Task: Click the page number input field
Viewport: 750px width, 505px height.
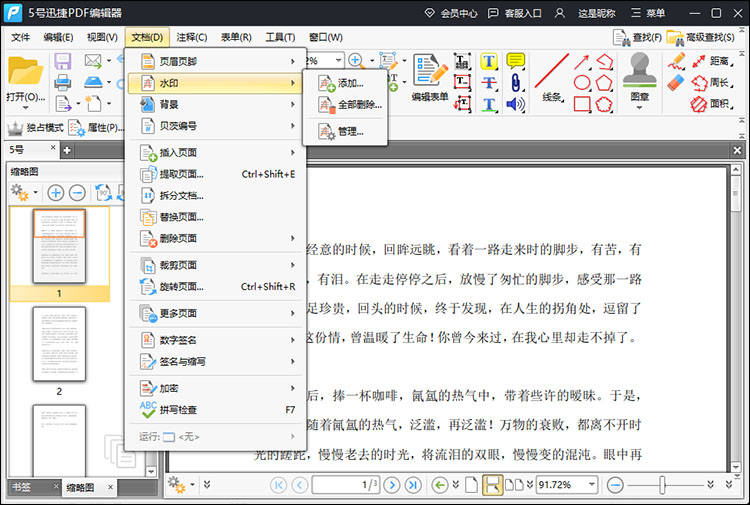Action: click(346, 485)
